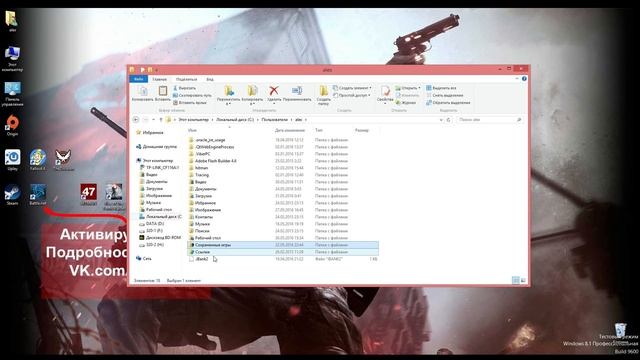Click the Свойства (Properties) icon

pos(385,91)
